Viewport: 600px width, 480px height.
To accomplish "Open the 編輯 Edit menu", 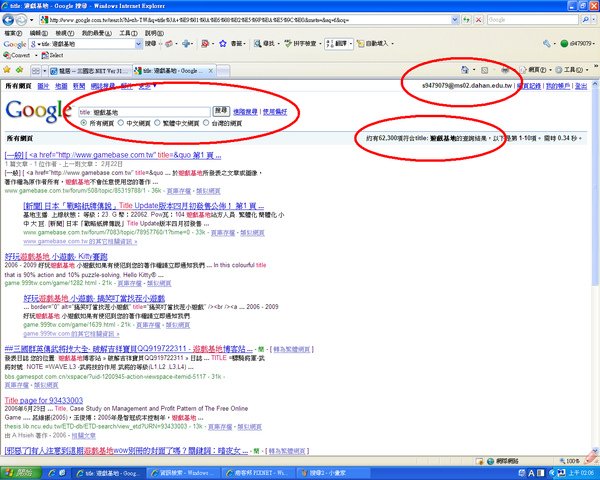I will click(x=38, y=33).
